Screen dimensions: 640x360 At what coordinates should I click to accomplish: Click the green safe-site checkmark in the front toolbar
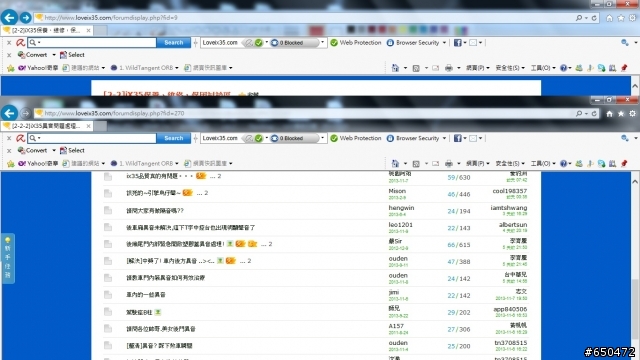click(x=258, y=138)
